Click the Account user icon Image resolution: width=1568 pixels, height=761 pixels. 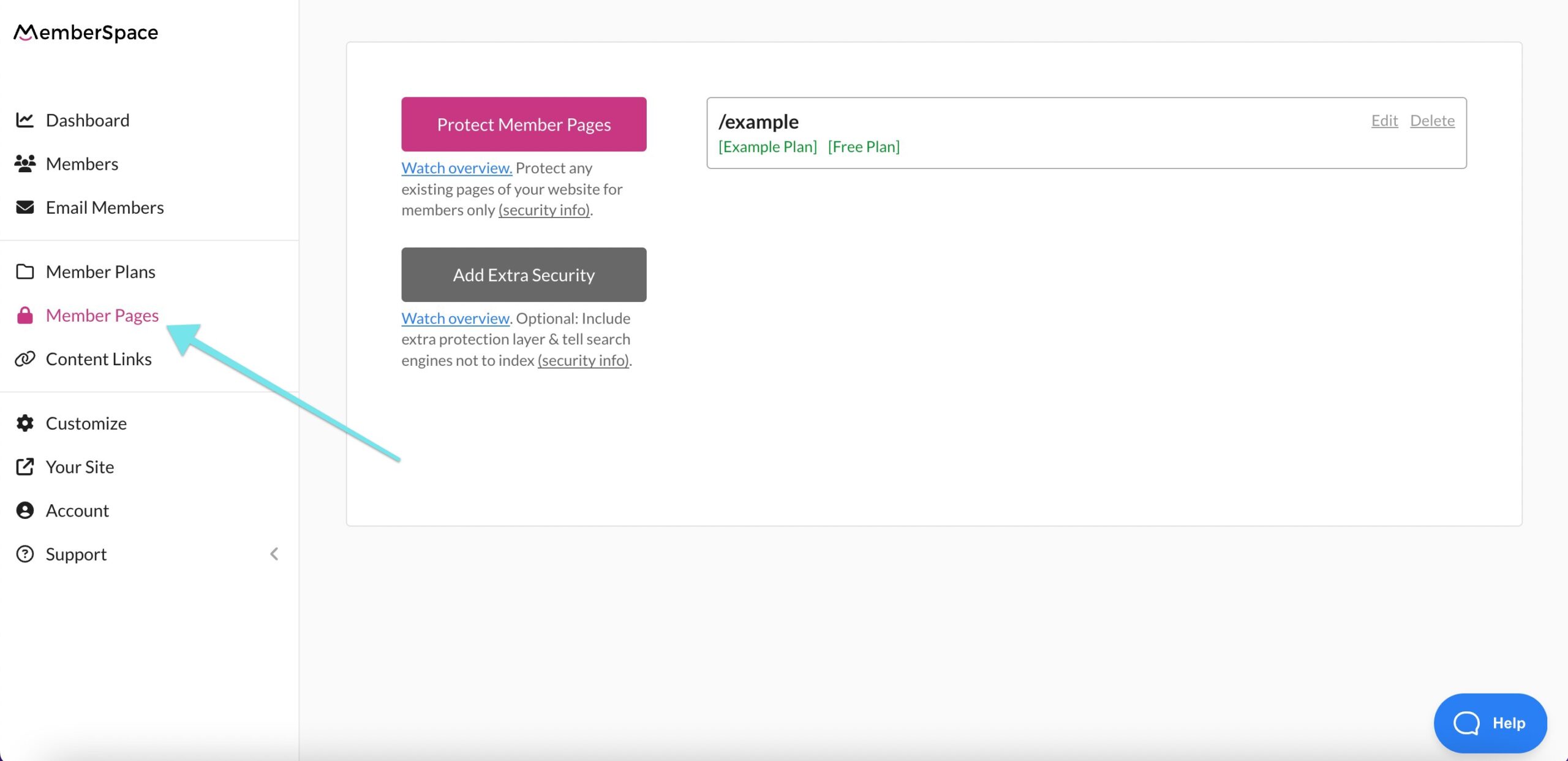24,510
